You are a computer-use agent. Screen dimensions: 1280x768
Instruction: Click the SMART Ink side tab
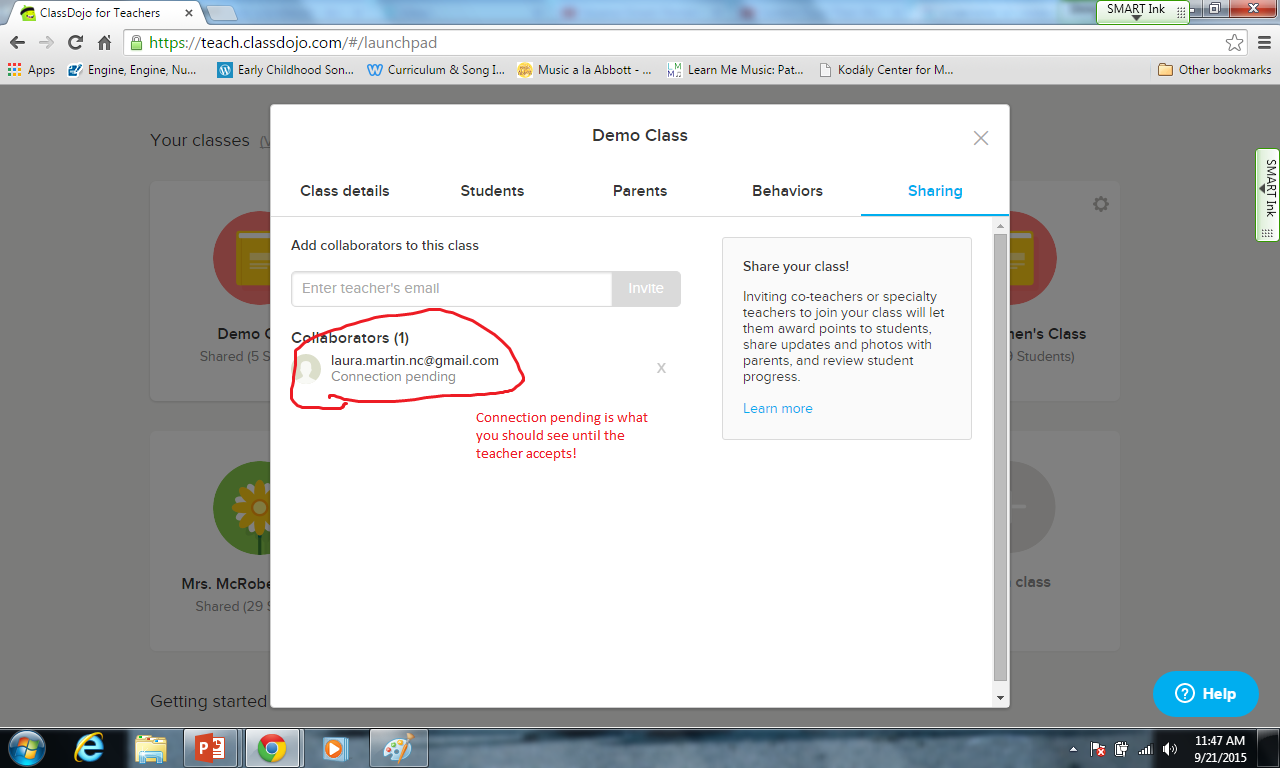(x=1268, y=195)
